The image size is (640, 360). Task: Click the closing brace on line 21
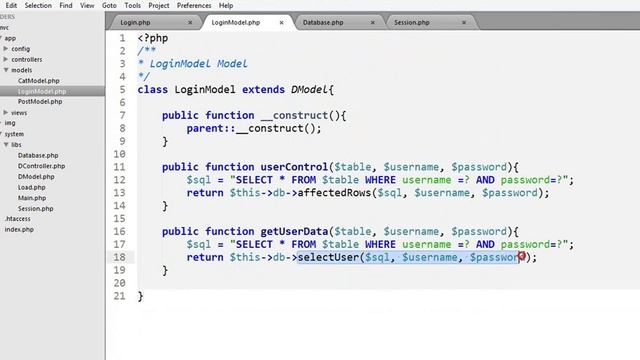[140, 296]
